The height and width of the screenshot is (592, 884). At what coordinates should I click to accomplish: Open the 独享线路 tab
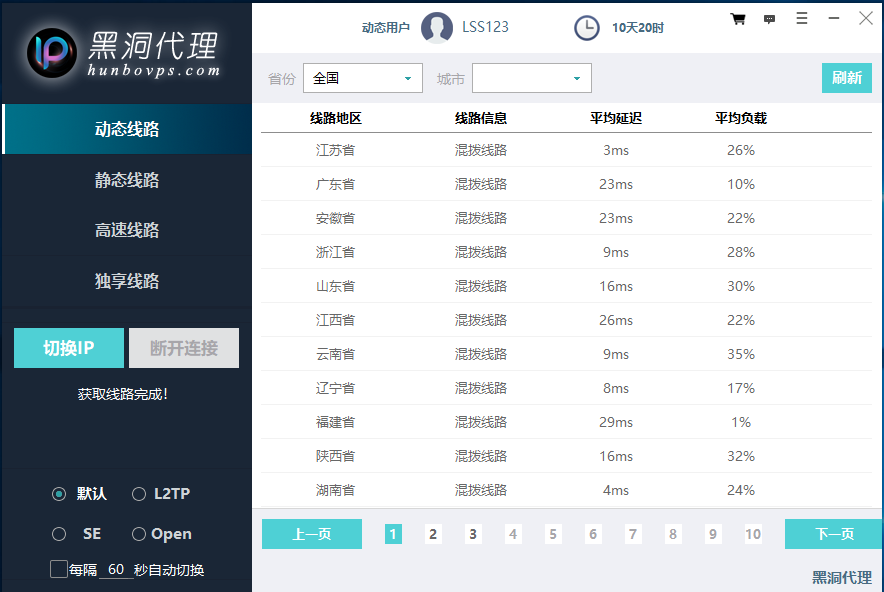pyautogui.click(x=127, y=281)
